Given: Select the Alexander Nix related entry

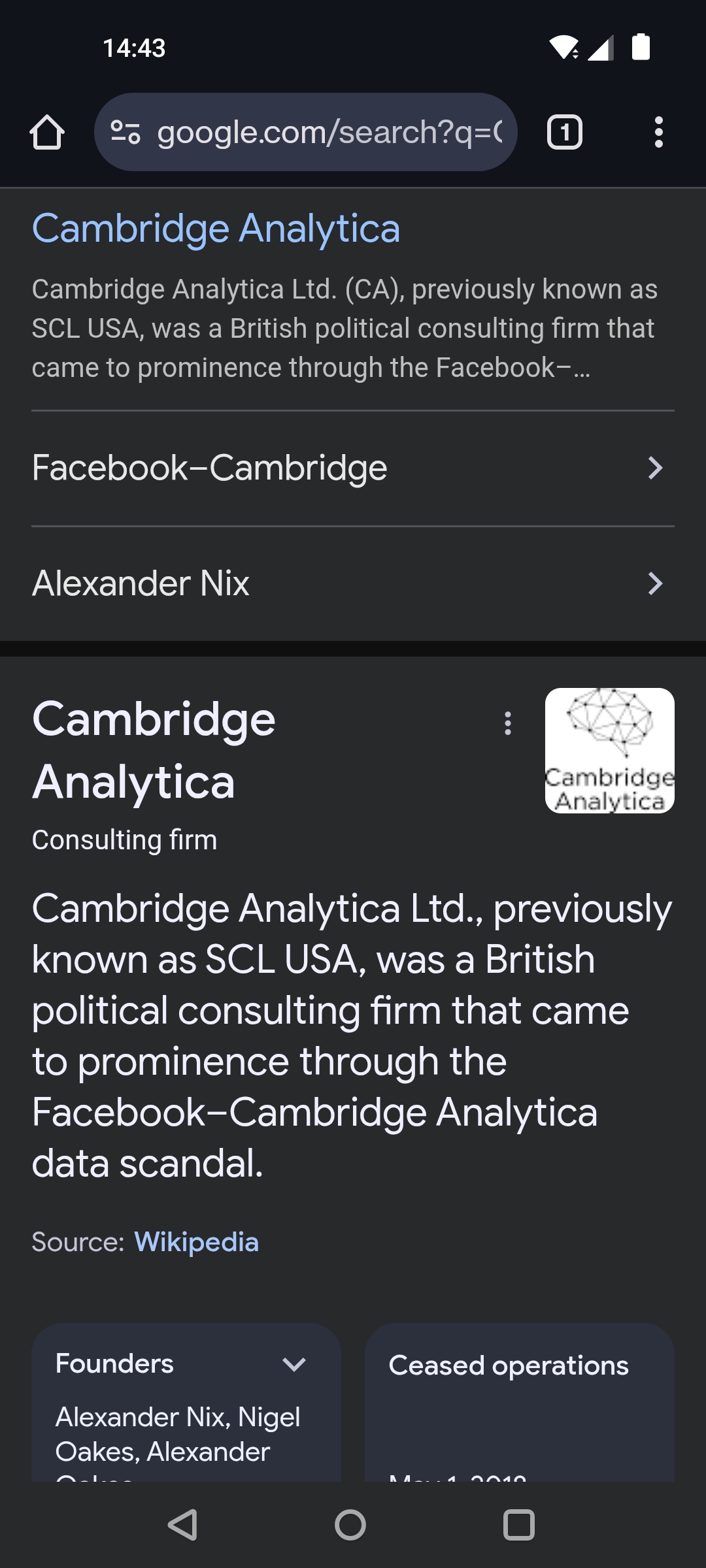Looking at the screenshot, I should pos(141,583).
